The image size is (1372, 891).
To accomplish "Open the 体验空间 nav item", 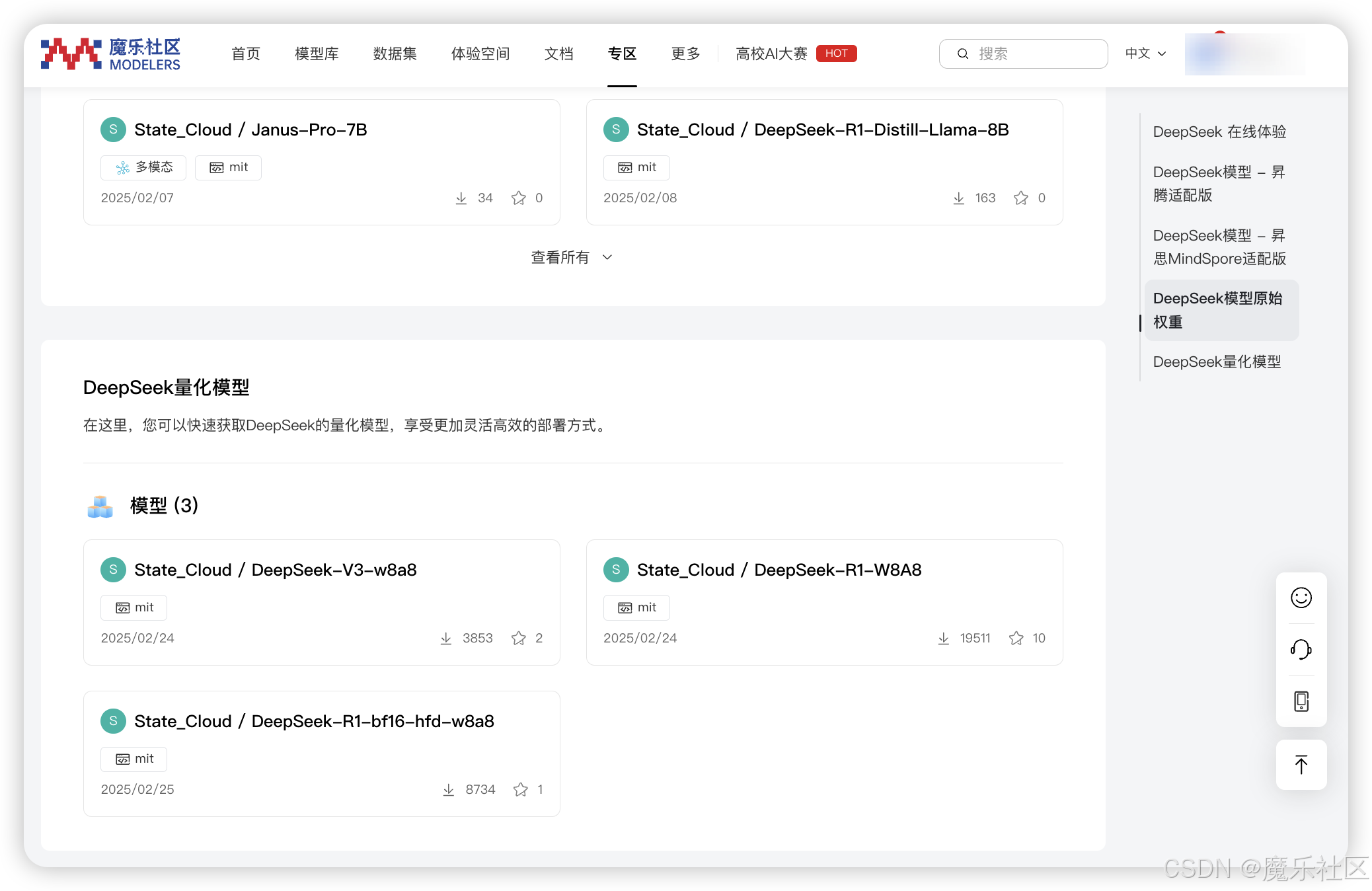I will (480, 54).
